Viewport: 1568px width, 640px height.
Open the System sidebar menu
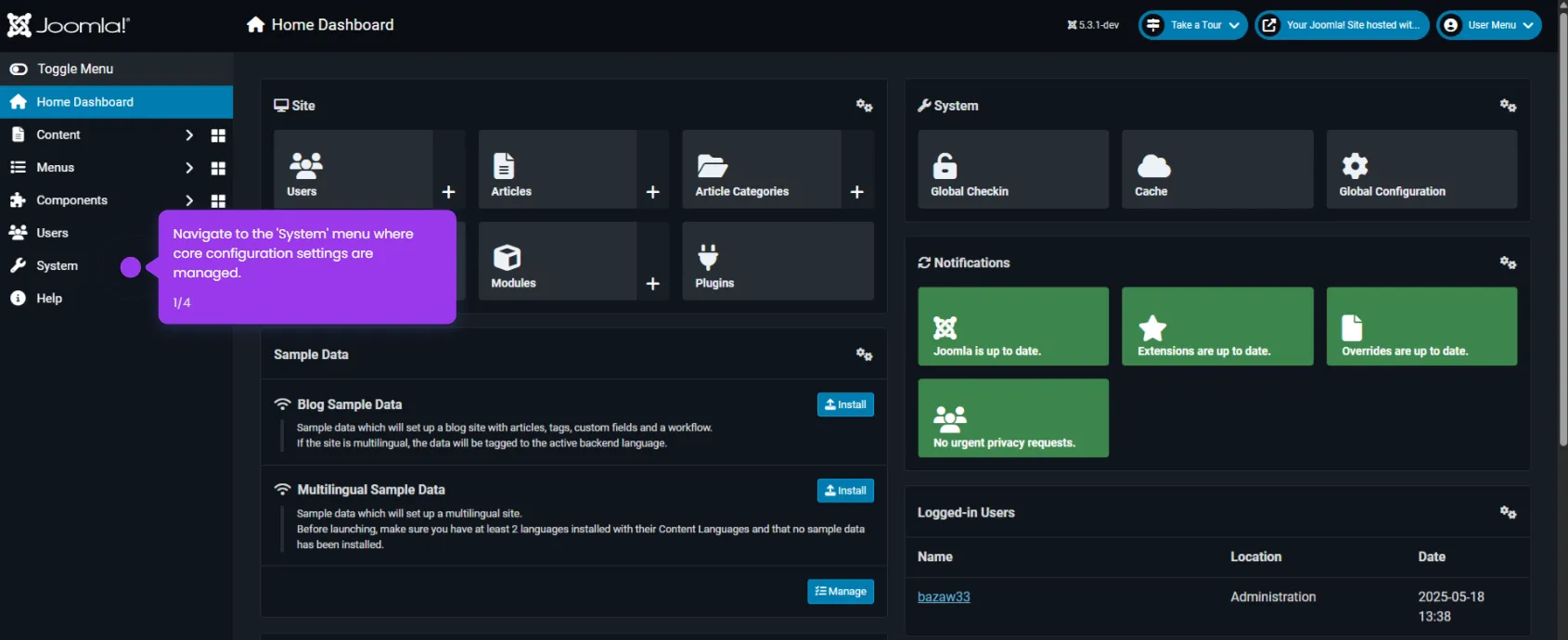pos(58,265)
